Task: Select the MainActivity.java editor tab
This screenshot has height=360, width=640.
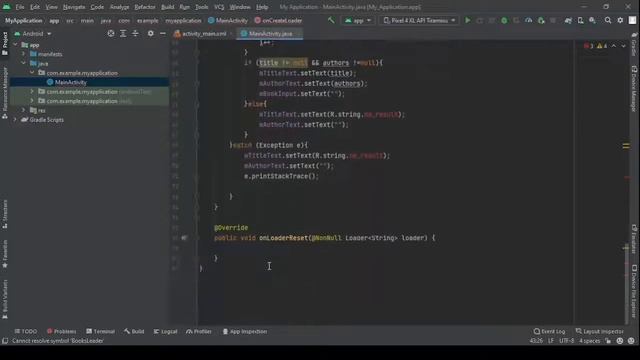Action: click(x=270, y=33)
